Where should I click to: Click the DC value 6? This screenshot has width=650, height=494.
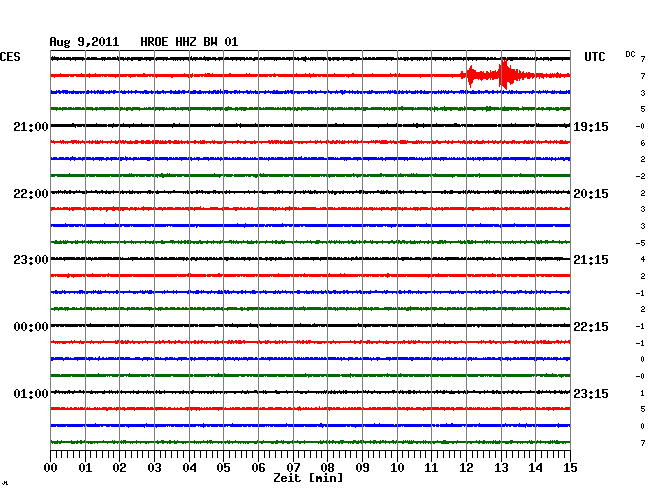pos(643,143)
